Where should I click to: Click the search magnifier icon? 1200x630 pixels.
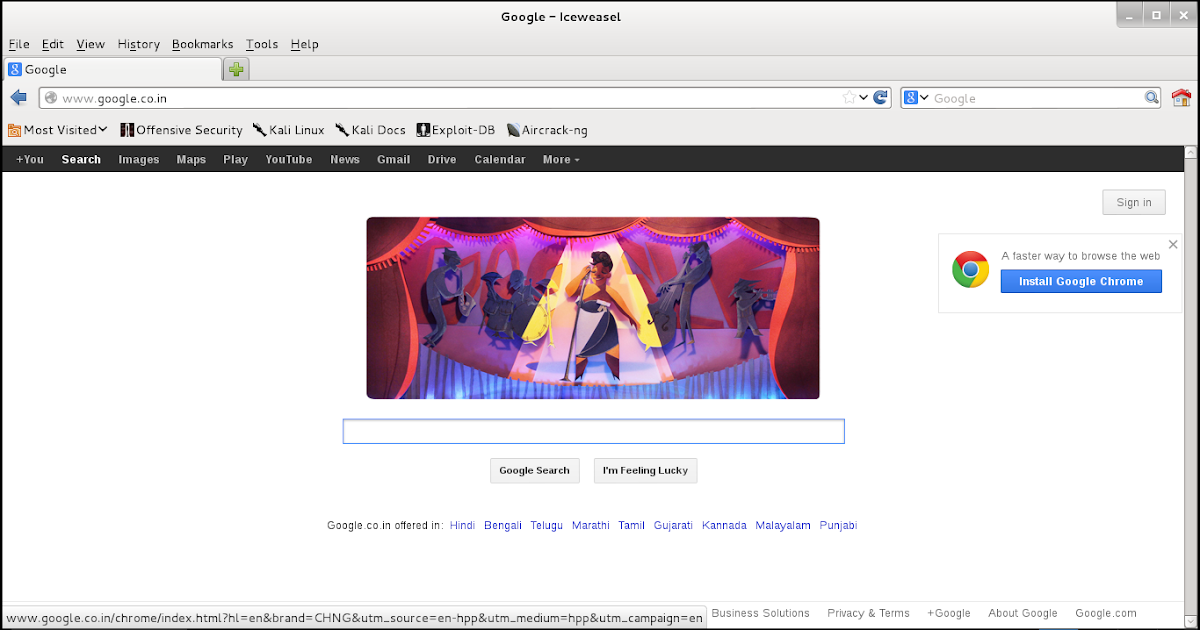coord(1152,97)
